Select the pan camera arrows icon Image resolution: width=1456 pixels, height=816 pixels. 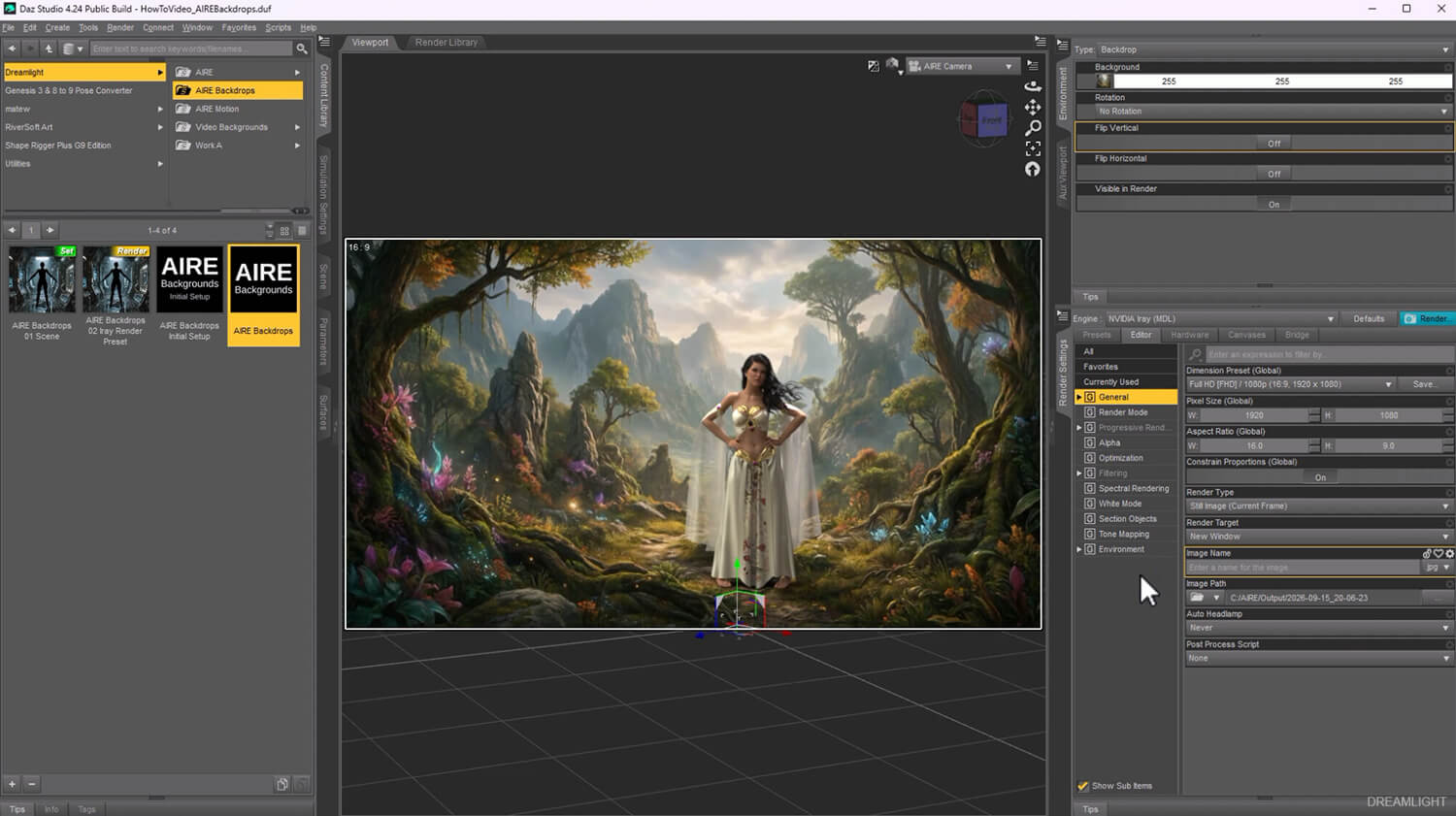[1033, 107]
